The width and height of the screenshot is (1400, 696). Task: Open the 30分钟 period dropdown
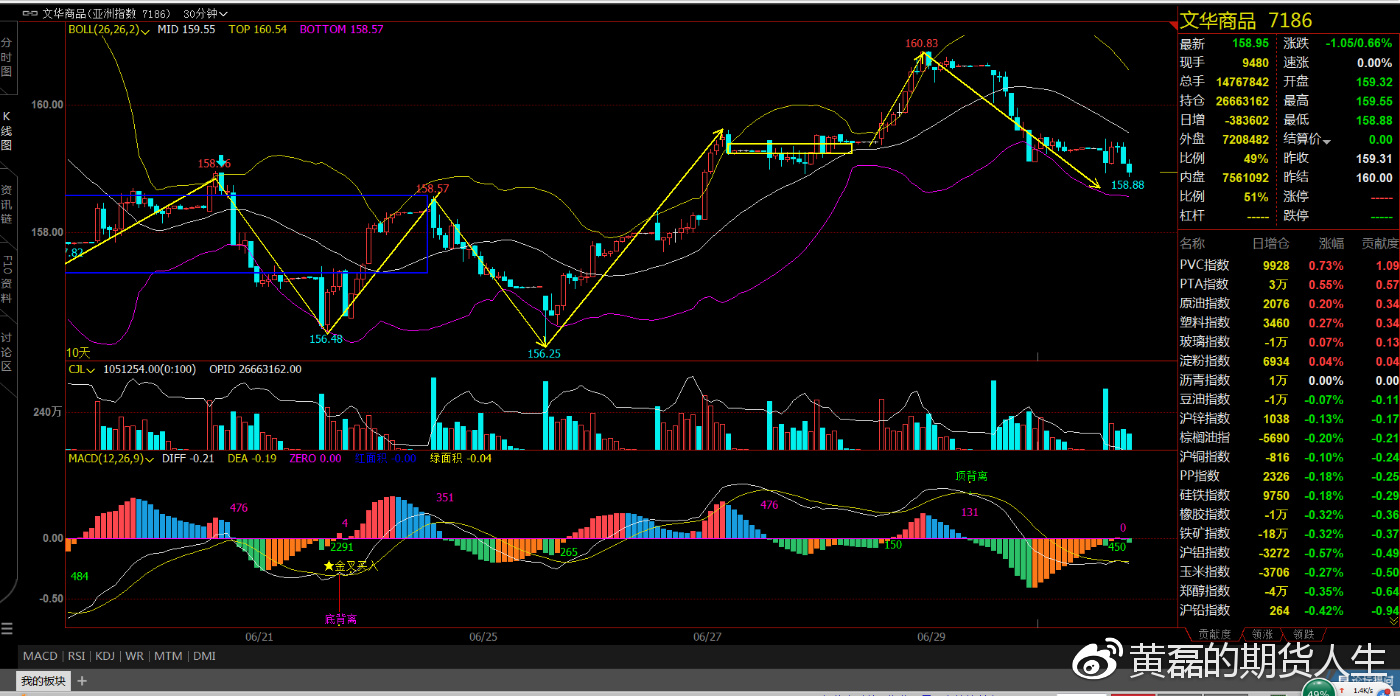pos(206,14)
